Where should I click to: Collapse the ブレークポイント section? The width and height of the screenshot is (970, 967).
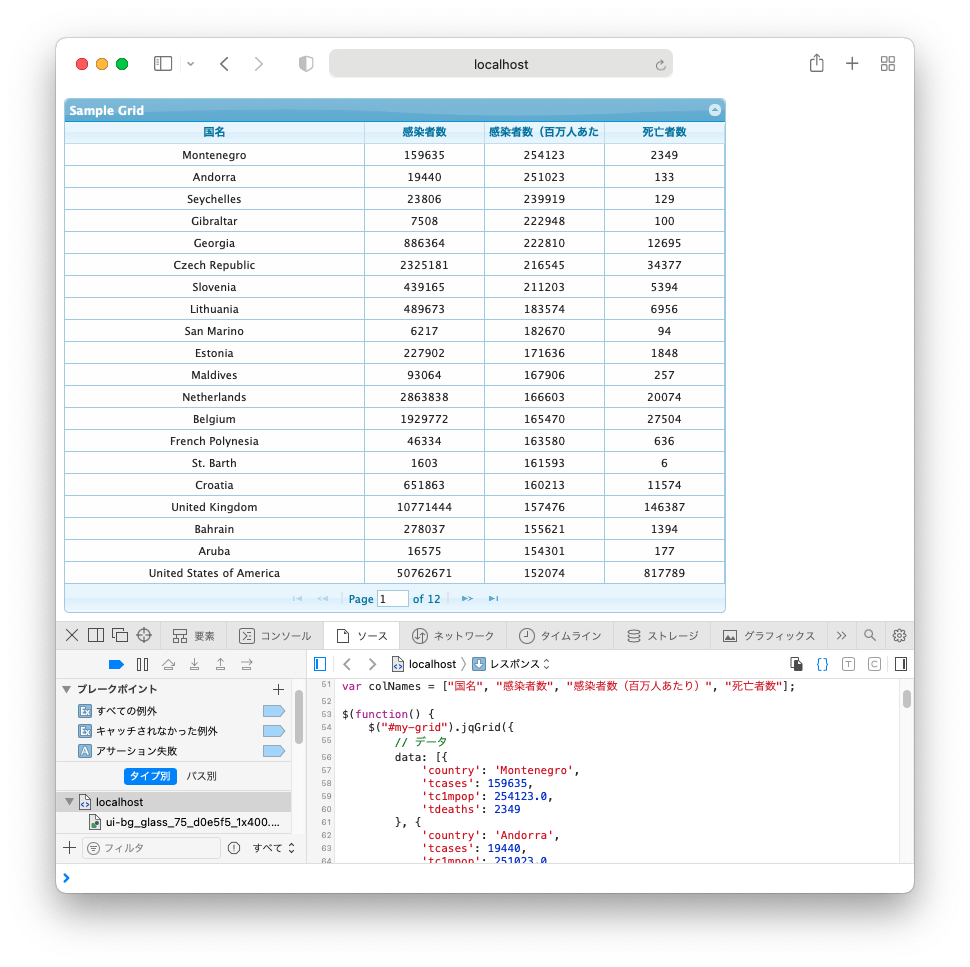point(67,689)
